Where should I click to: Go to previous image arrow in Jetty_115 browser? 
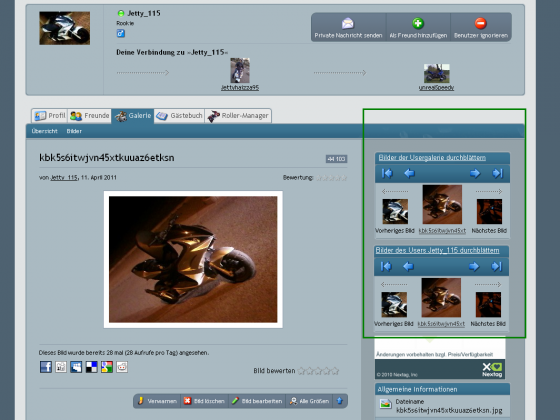(408, 266)
